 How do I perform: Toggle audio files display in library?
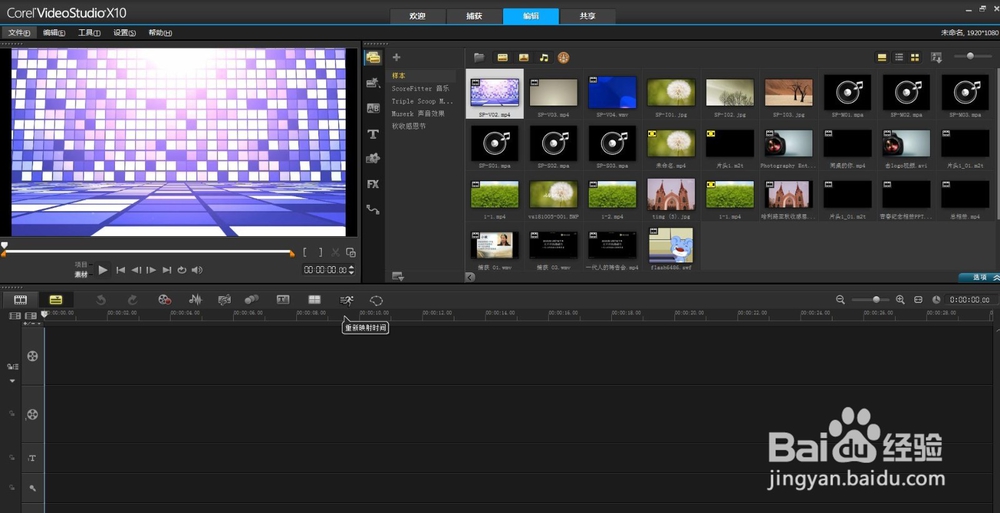click(544, 57)
